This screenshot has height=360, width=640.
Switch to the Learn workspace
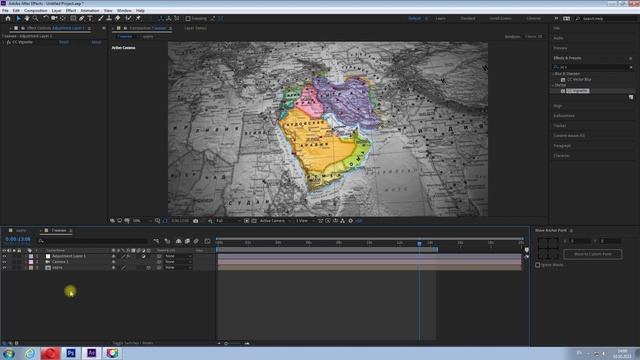(440, 18)
